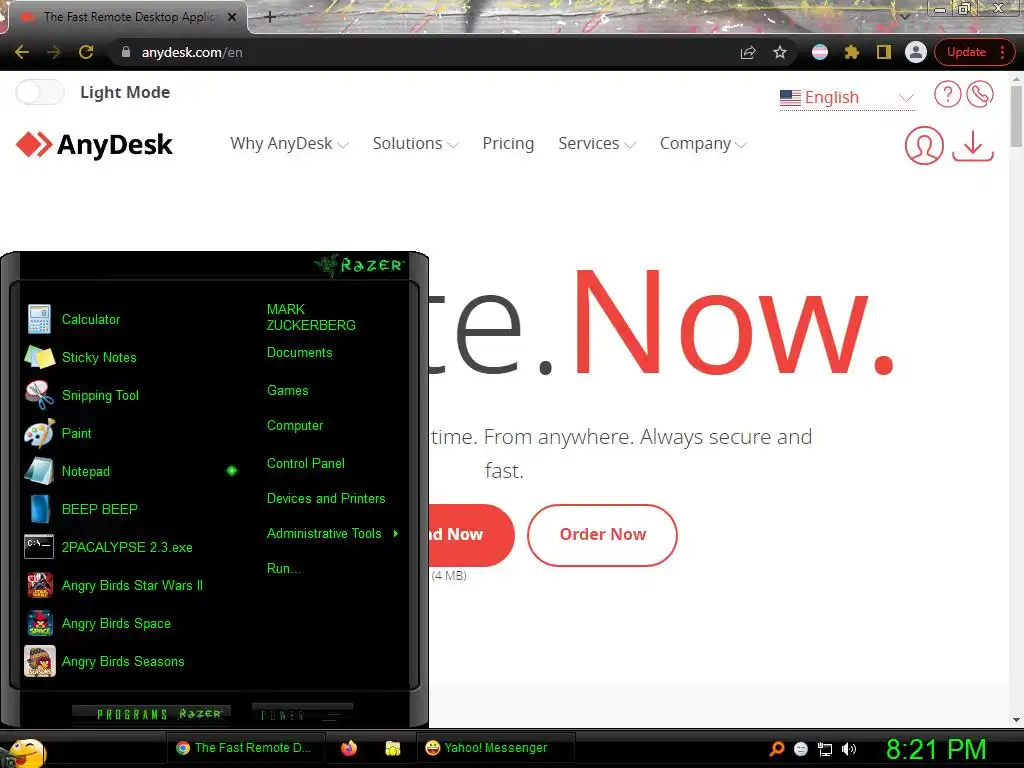
Task: Open a new browser tab
Action: [x=270, y=17]
